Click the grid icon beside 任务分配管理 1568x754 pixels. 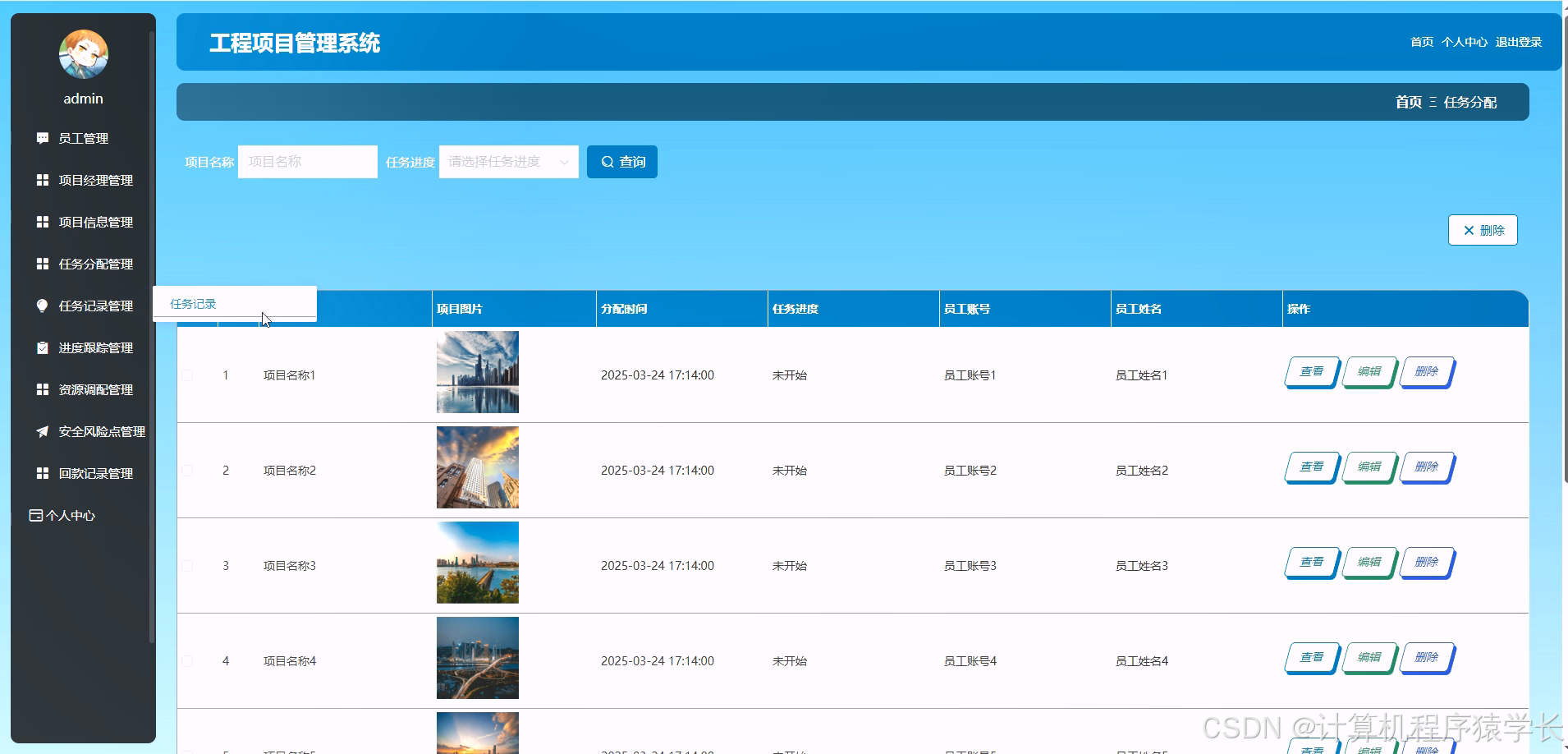pyautogui.click(x=43, y=264)
